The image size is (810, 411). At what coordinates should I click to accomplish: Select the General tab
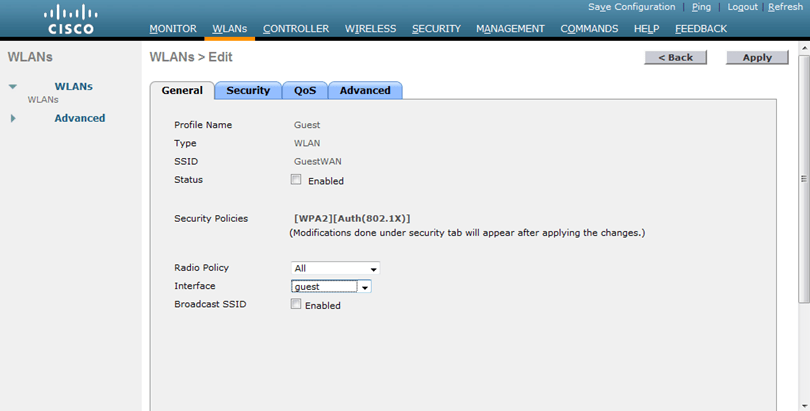tap(182, 91)
